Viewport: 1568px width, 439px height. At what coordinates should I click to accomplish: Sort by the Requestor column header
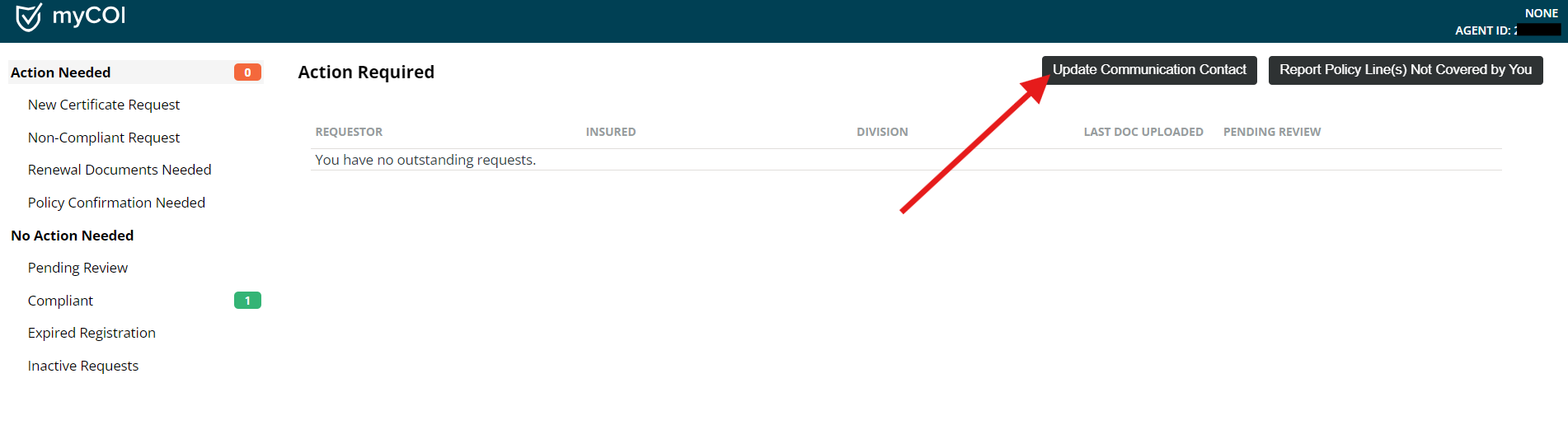tap(349, 132)
